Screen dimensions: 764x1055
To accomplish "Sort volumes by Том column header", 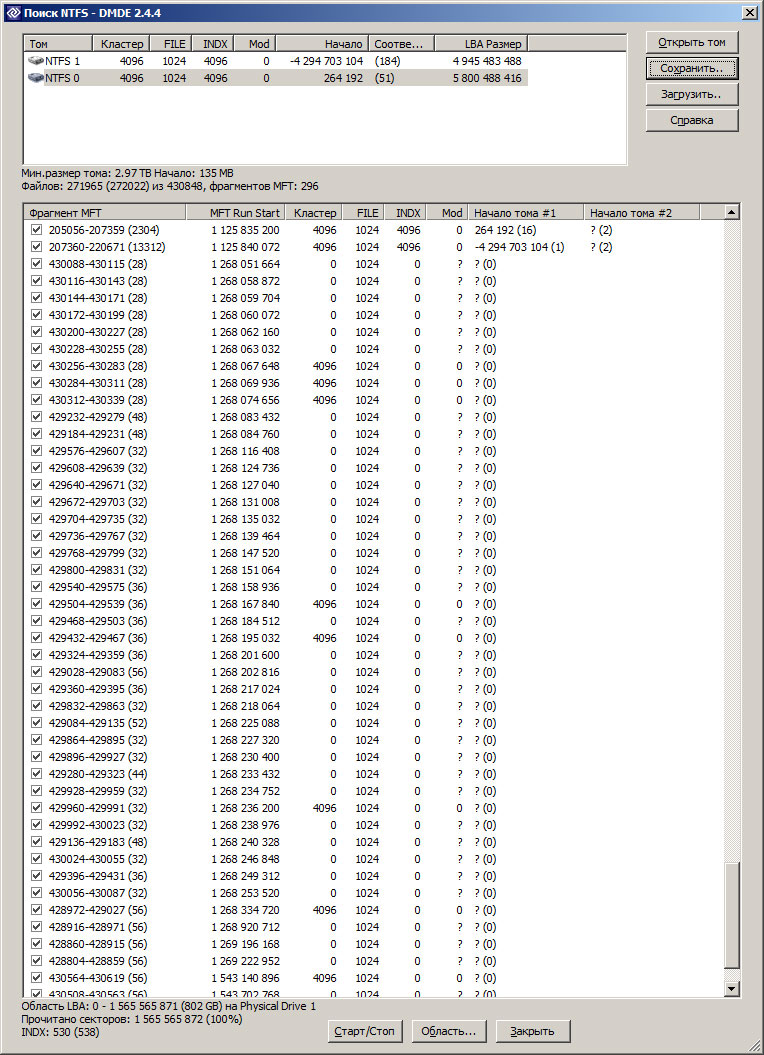I will [58, 44].
